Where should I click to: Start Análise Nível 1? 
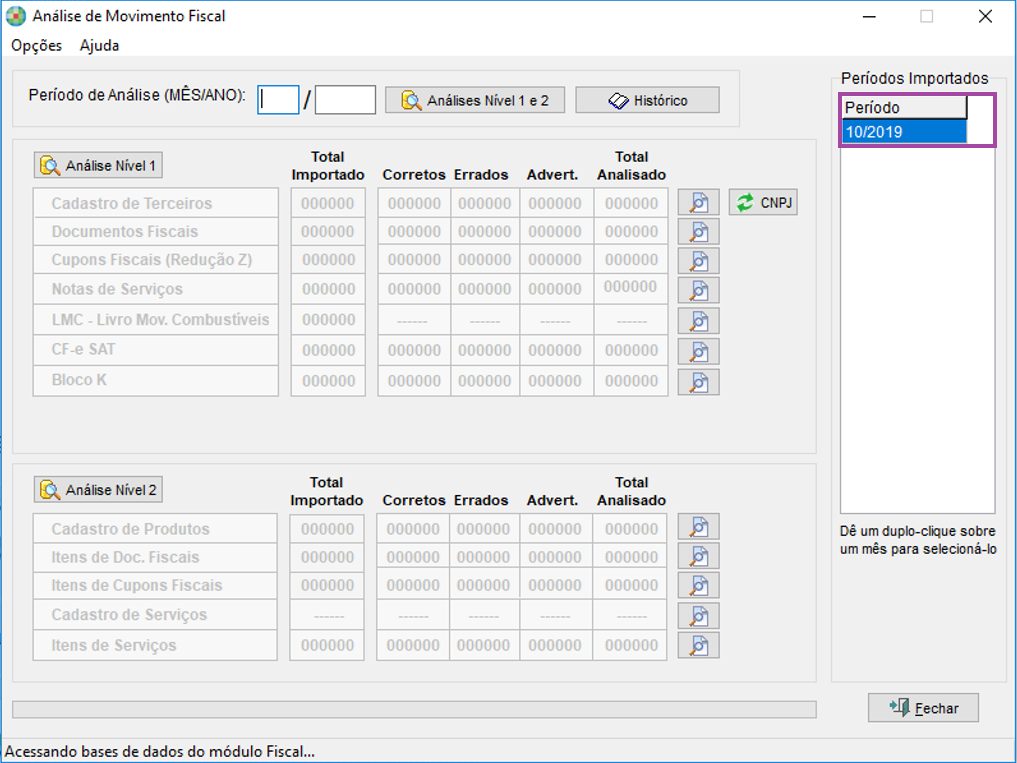98,165
